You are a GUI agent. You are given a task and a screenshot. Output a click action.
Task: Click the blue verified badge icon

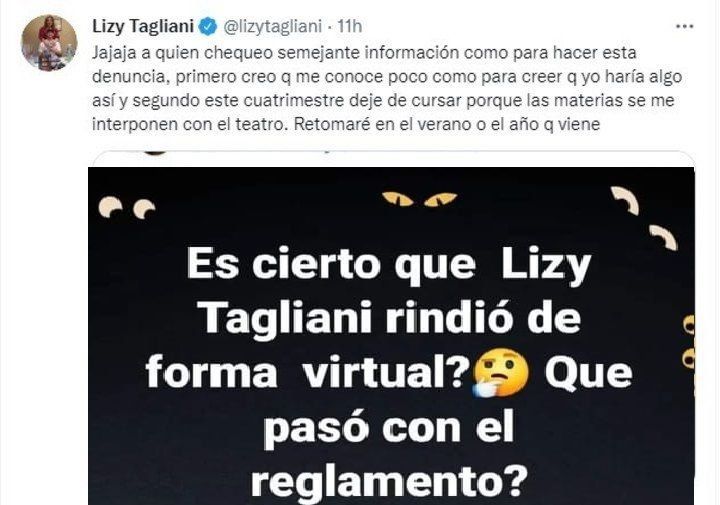pos(208,27)
